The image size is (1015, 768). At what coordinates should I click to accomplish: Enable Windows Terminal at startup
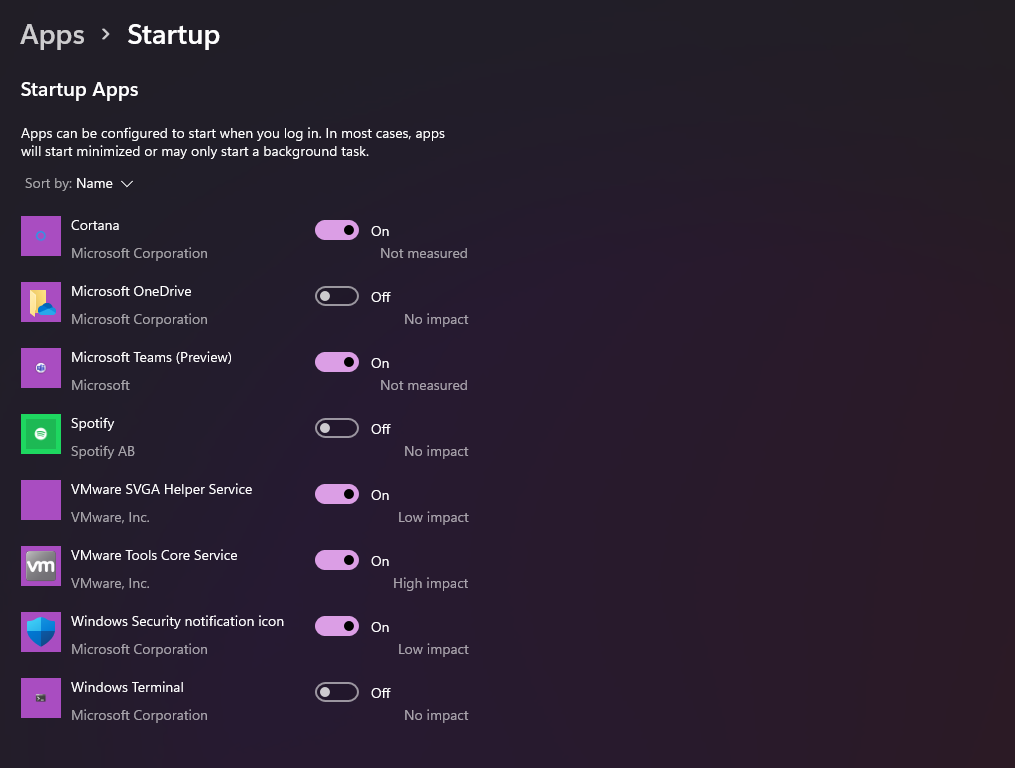tap(336, 692)
